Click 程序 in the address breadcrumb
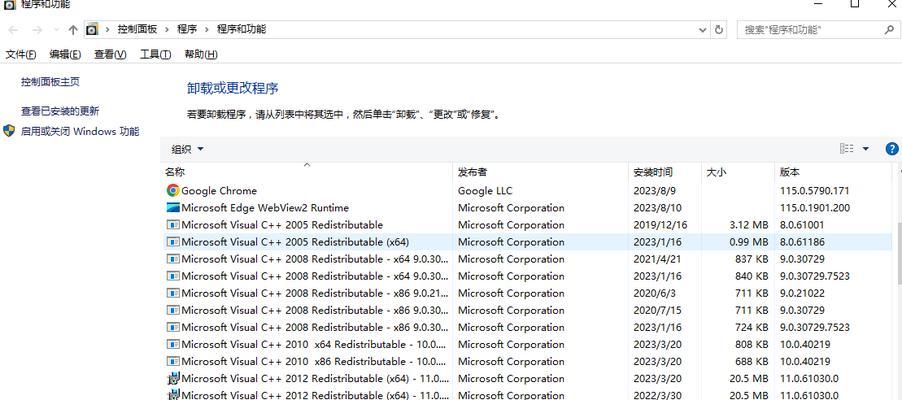902x400 pixels. coord(187,29)
